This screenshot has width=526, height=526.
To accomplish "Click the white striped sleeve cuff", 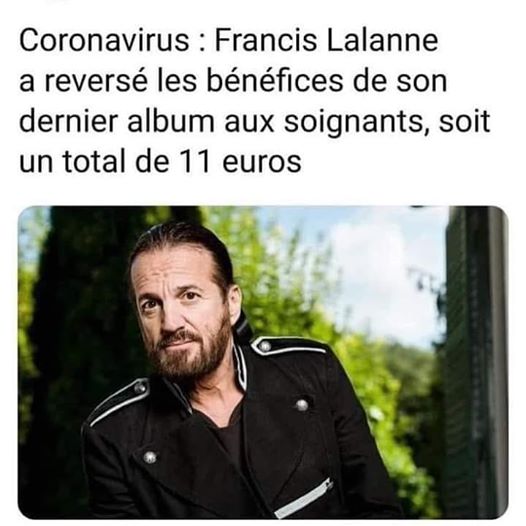I will pyautogui.click(x=304, y=498).
